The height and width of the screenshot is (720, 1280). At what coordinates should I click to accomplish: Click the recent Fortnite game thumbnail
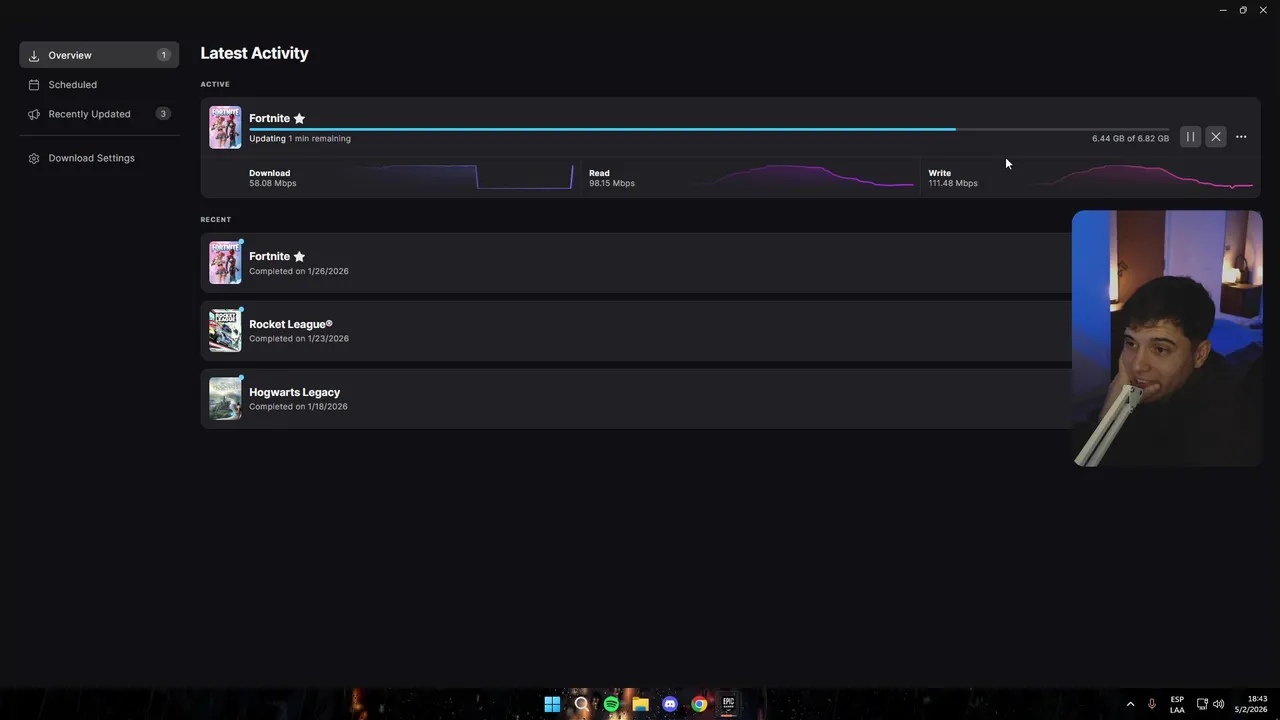[x=225, y=262]
